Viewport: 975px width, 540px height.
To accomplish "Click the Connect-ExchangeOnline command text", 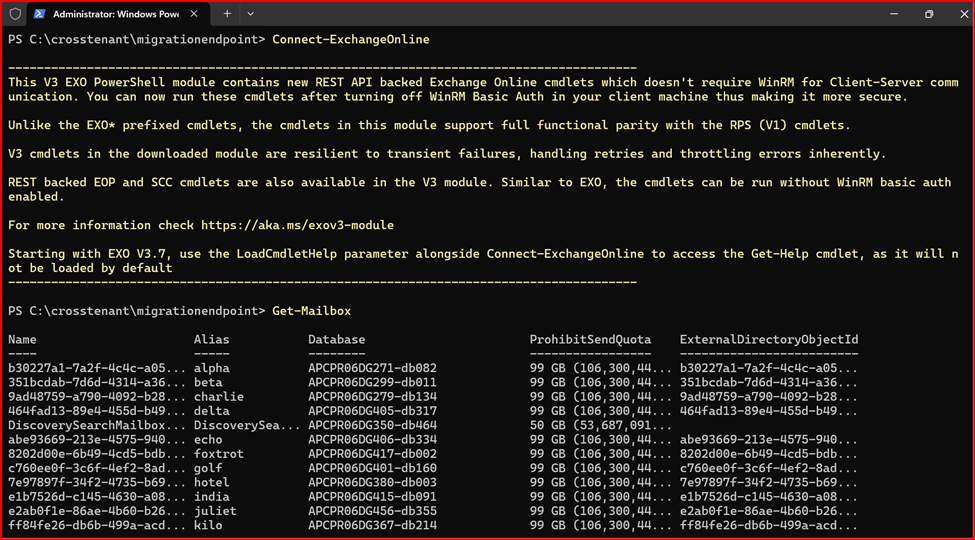I will pyautogui.click(x=350, y=40).
